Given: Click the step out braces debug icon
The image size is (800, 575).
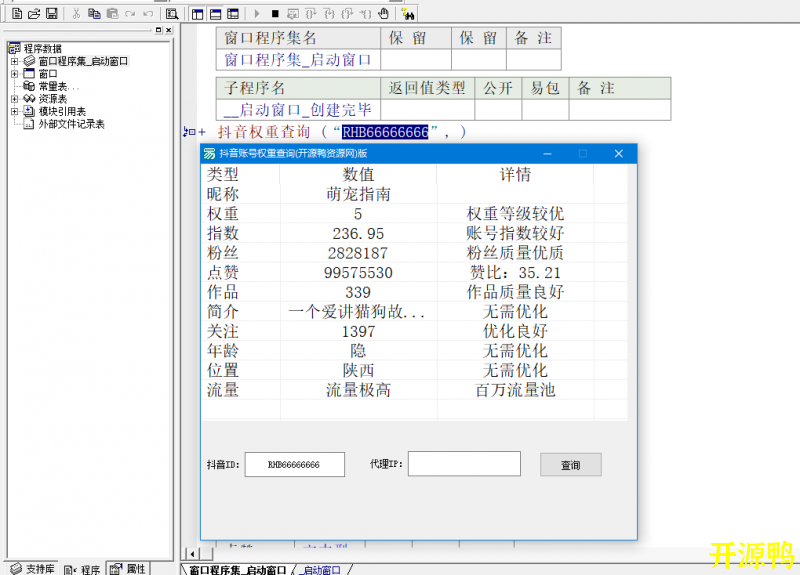Looking at the screenshot, I should pos(347,14).
